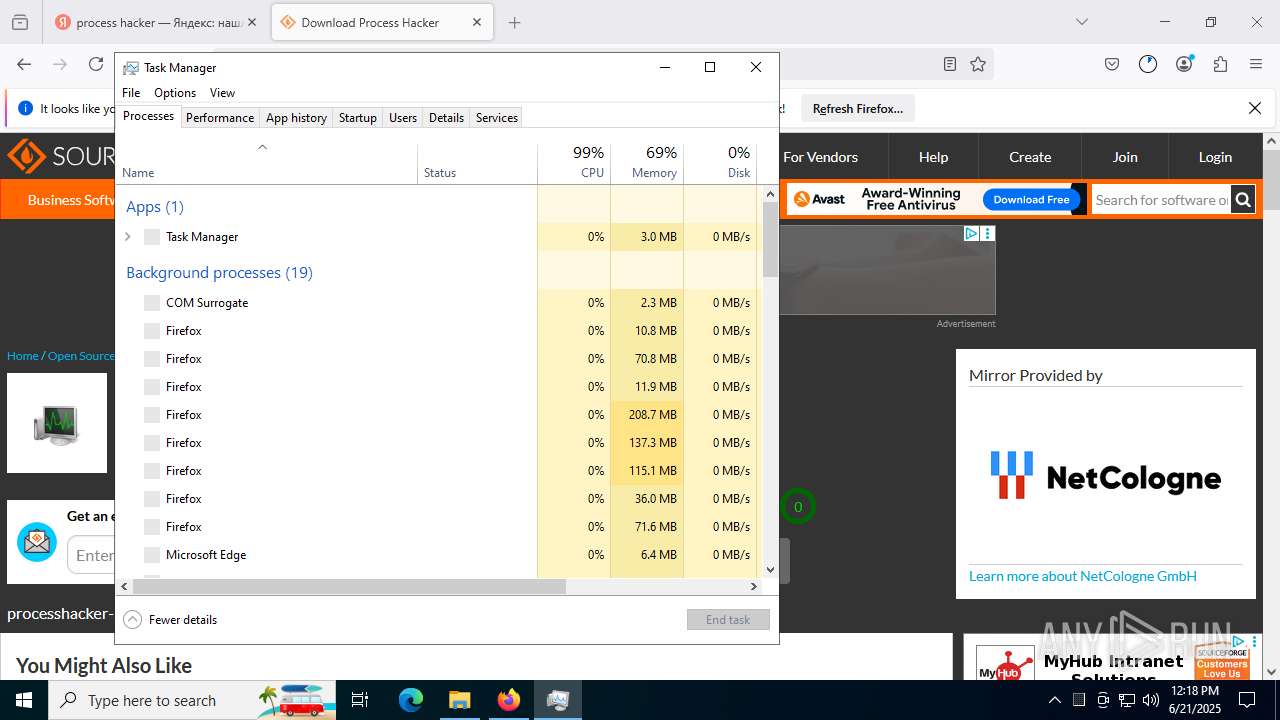The height and width of the screenshot is (720, 1280).
Task: Click Learn more about NetCologne GmbH
Action: (x=1083, y=576)
